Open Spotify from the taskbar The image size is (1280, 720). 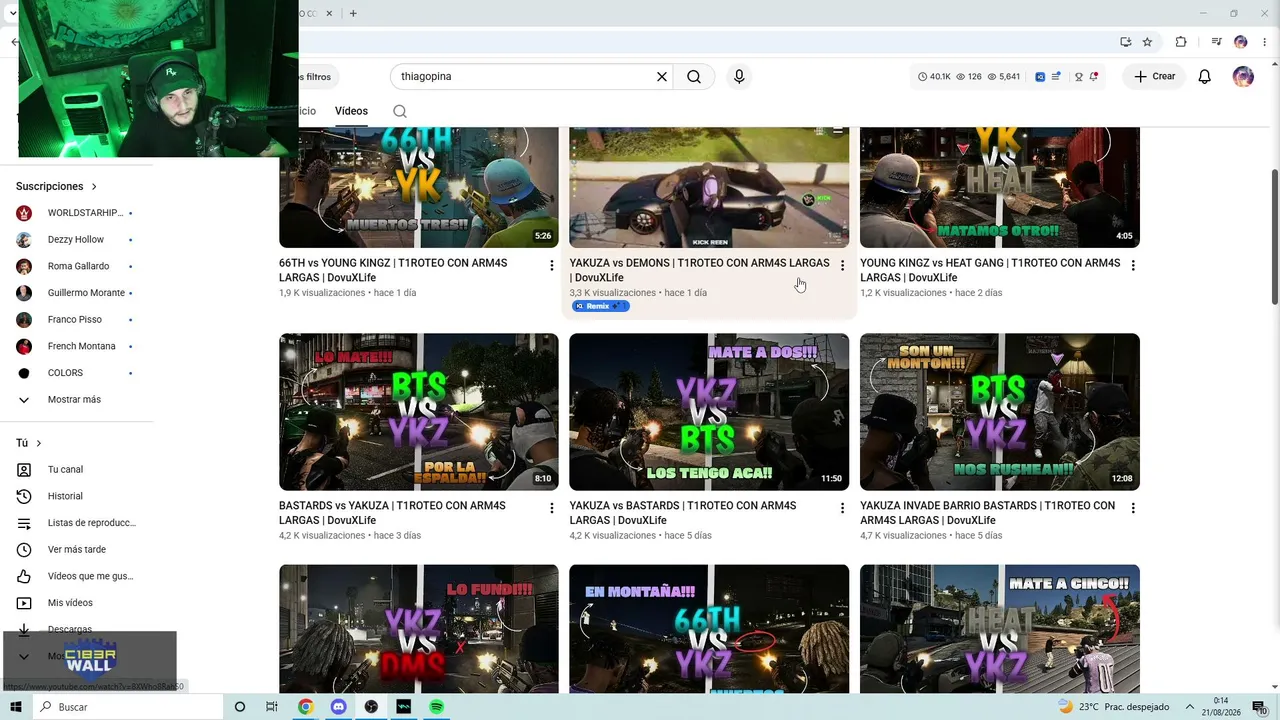tap(436, 707)
